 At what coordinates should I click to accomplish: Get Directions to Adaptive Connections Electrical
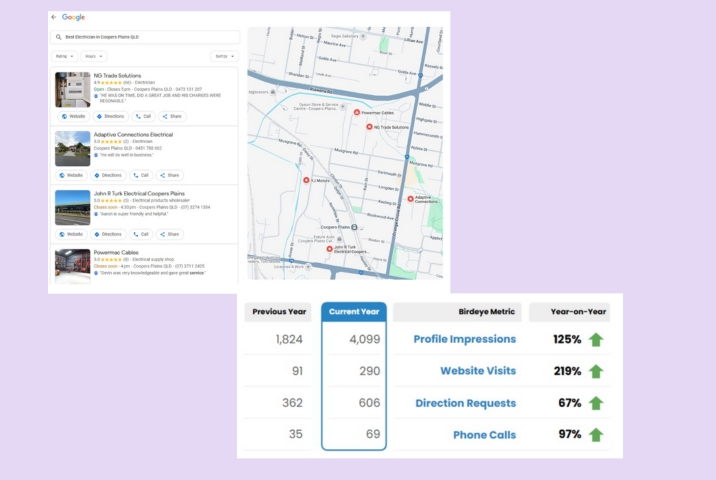pyautogui.click(x=108, y=175)
